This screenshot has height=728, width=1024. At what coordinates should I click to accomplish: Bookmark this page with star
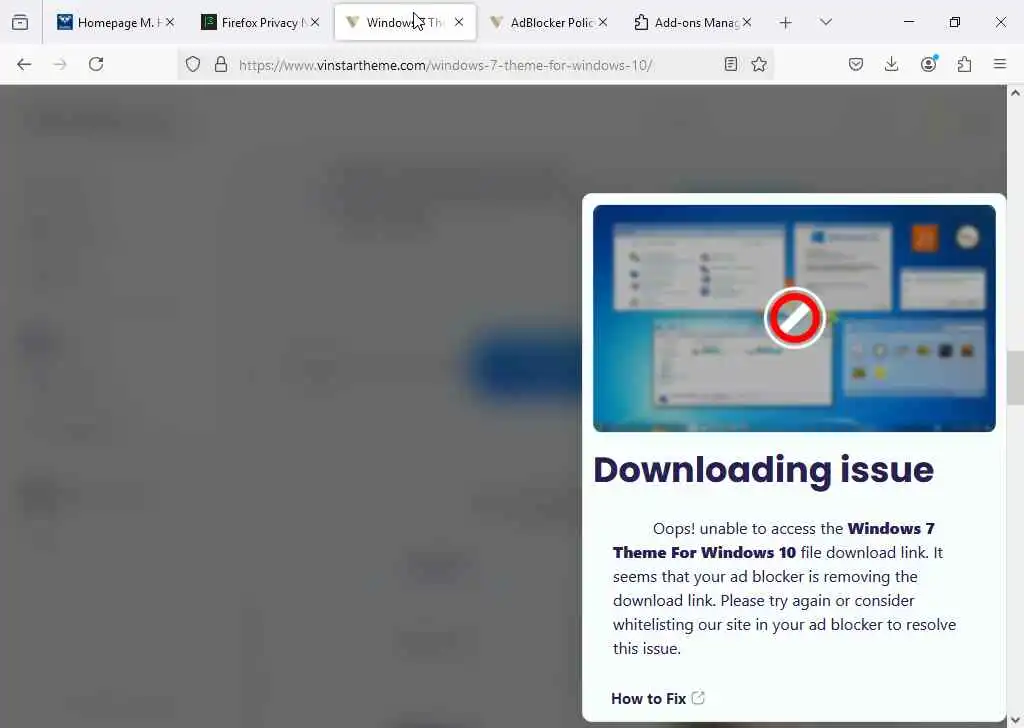[759, 64]
